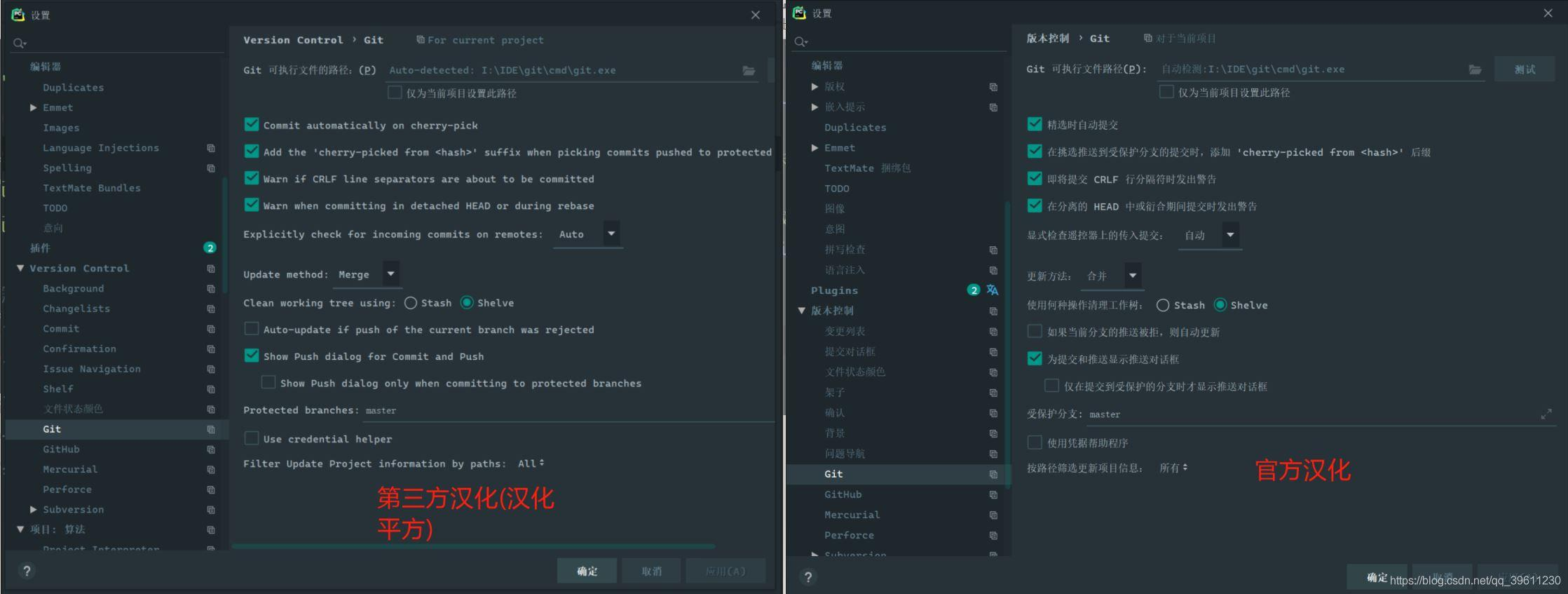The width and height of the screenshot is (1568, 594).
Task: Toggle 精选时自动提交 checkbox
Action: coord(1035,124)
